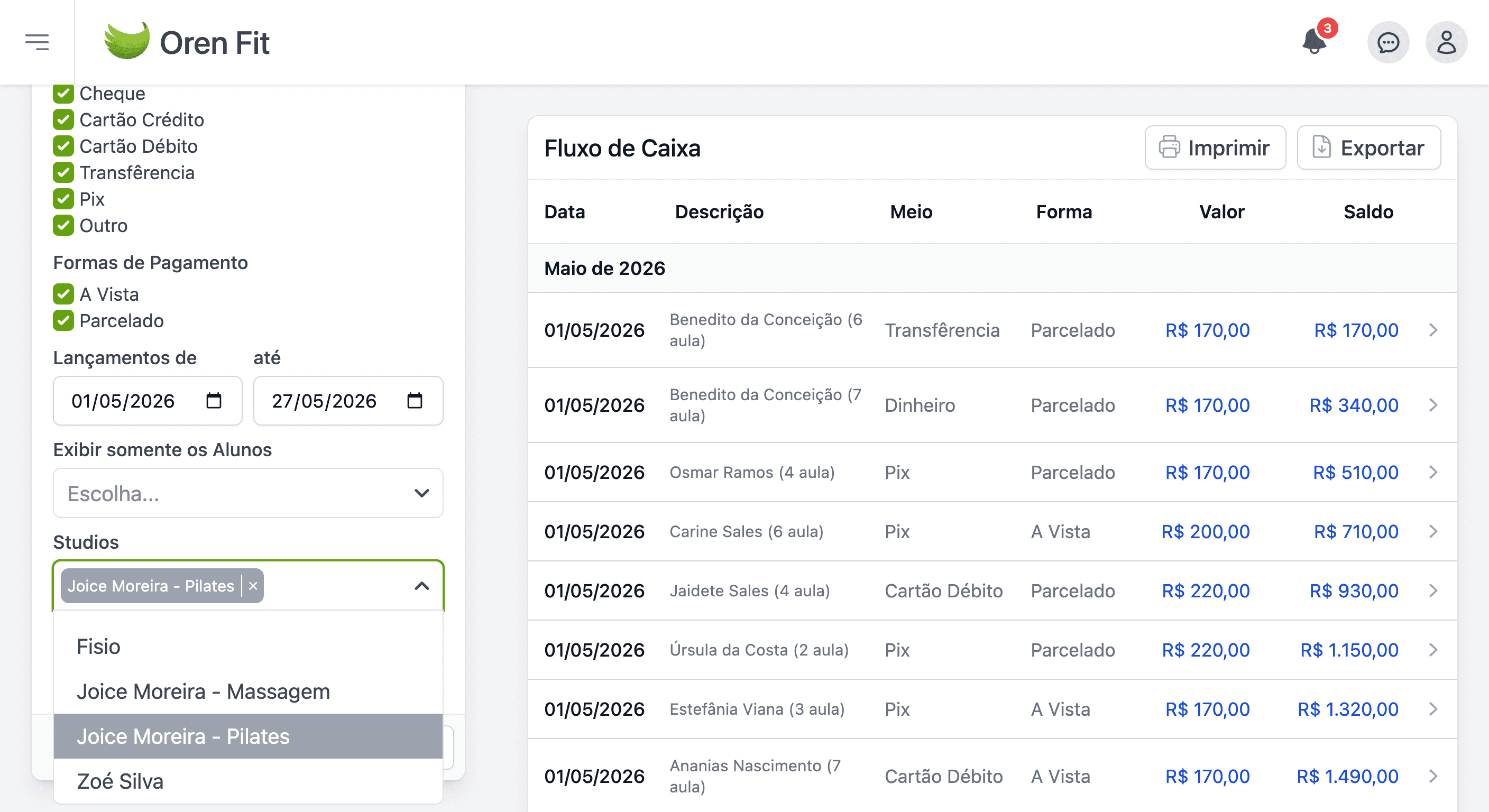This screenshot has width=1489, height=812.
Task: Click the 'Maio de 2026' group header
Action: pos(604,268)
